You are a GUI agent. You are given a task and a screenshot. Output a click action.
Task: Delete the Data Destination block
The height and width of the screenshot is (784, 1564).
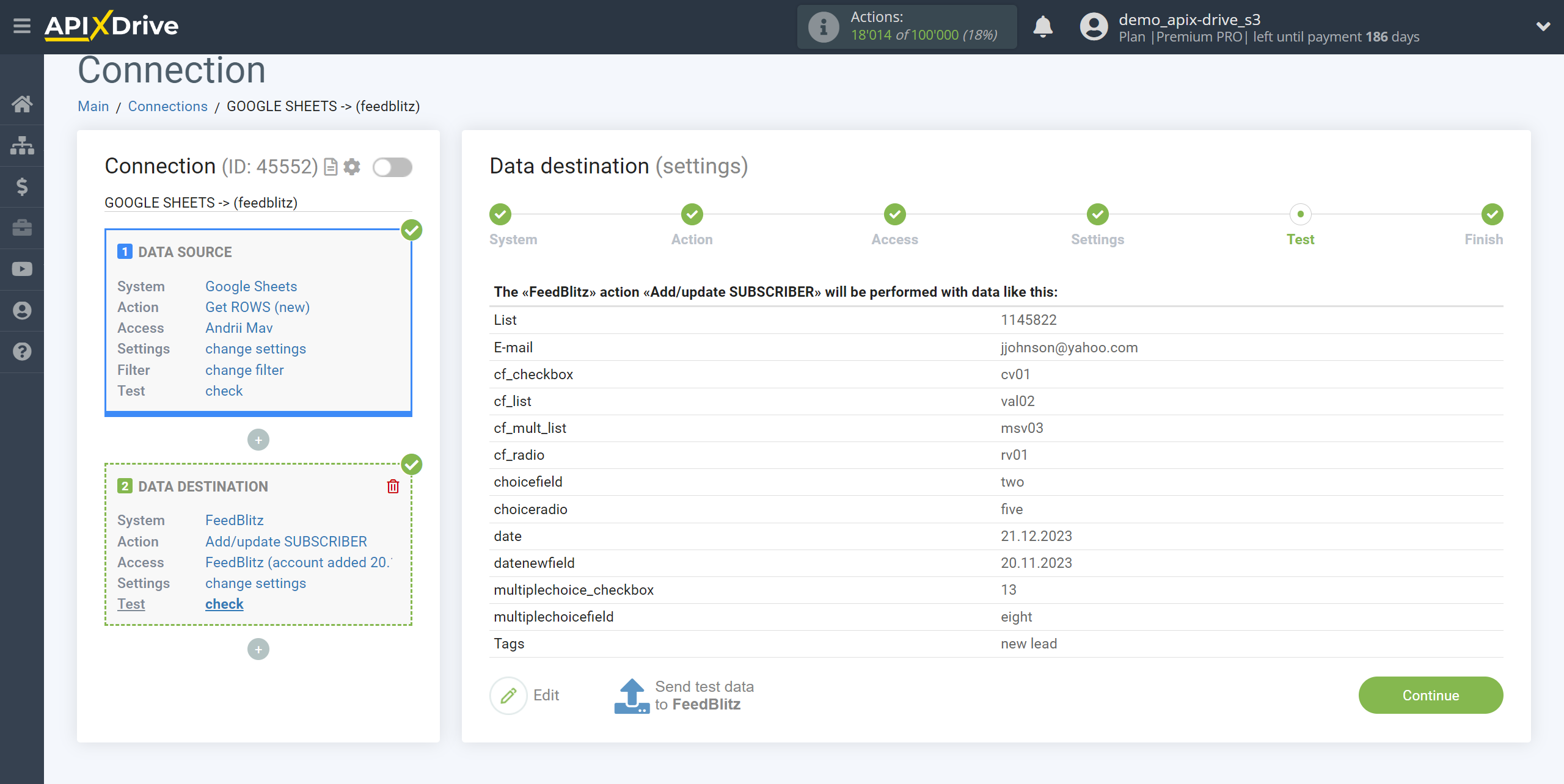pyautogui.click(x=393, y=486)
